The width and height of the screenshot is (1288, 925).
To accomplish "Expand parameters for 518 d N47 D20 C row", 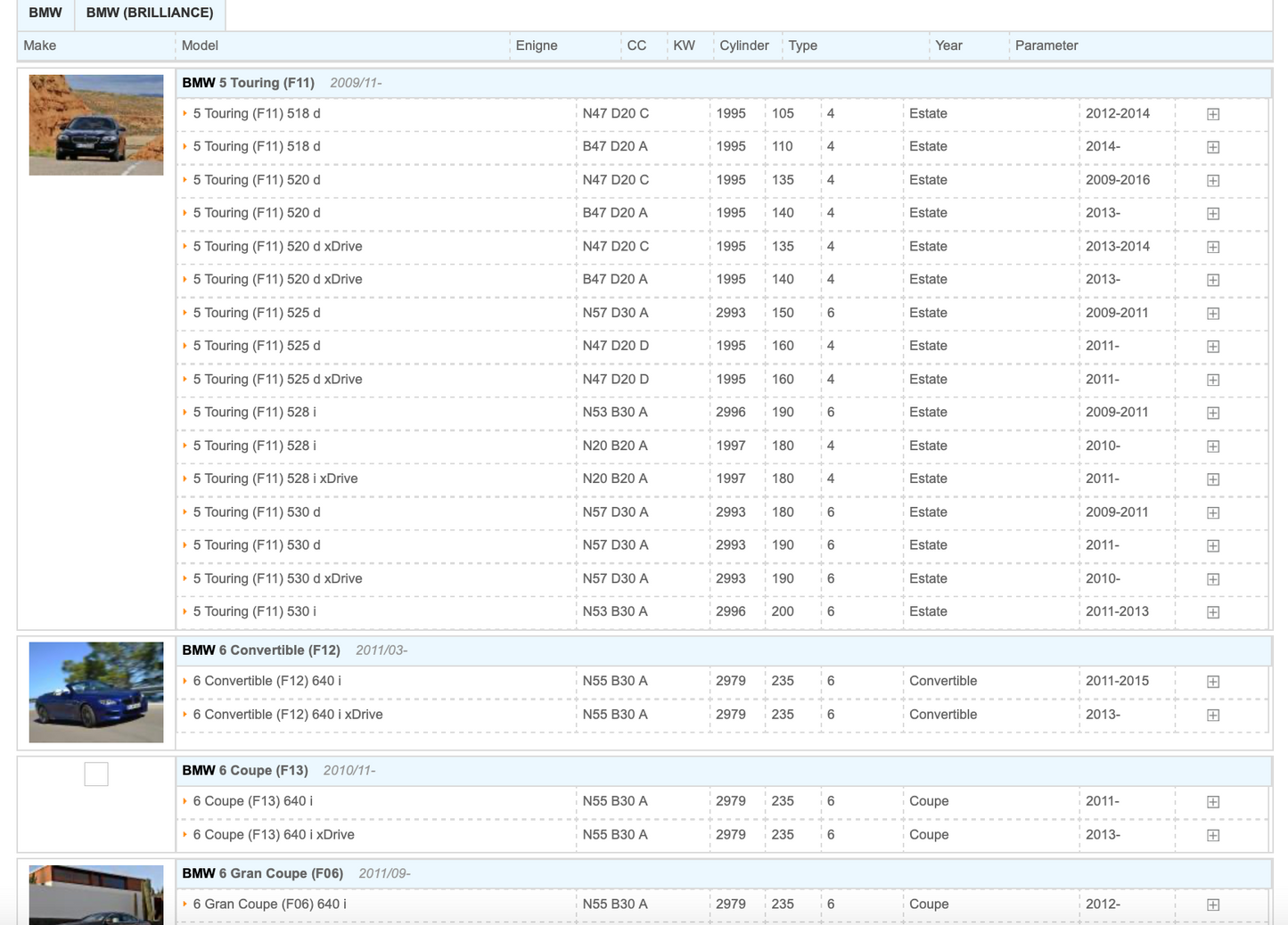I will coord(1213,114).
